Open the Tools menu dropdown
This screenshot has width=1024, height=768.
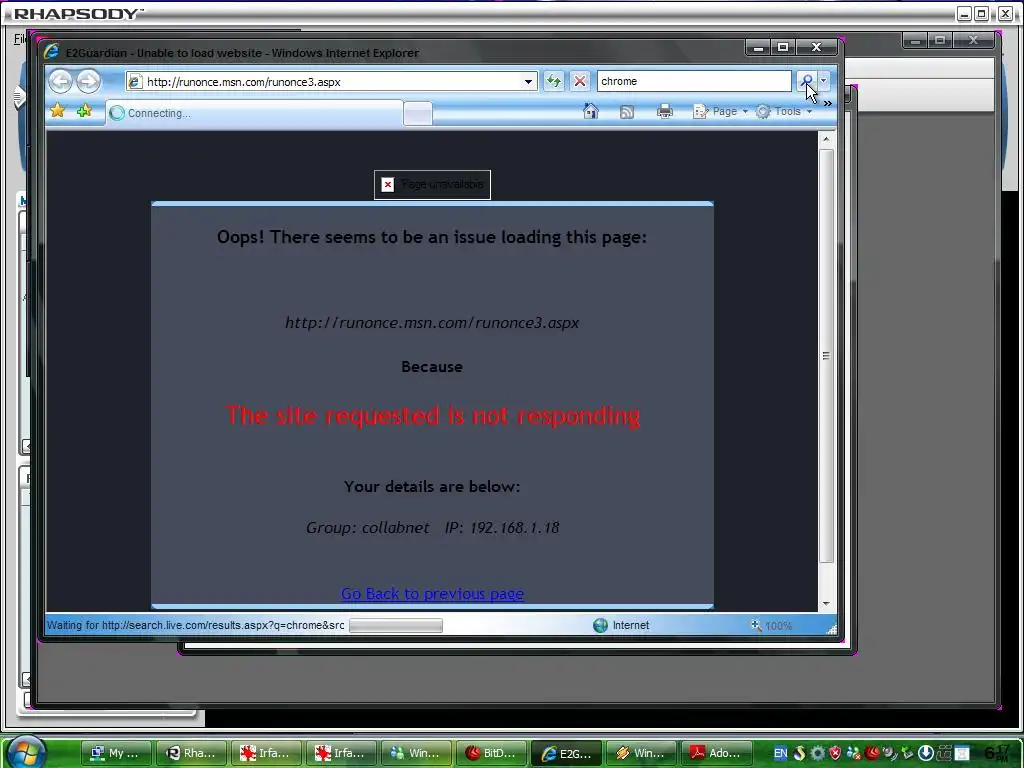(x=784, y=112)
